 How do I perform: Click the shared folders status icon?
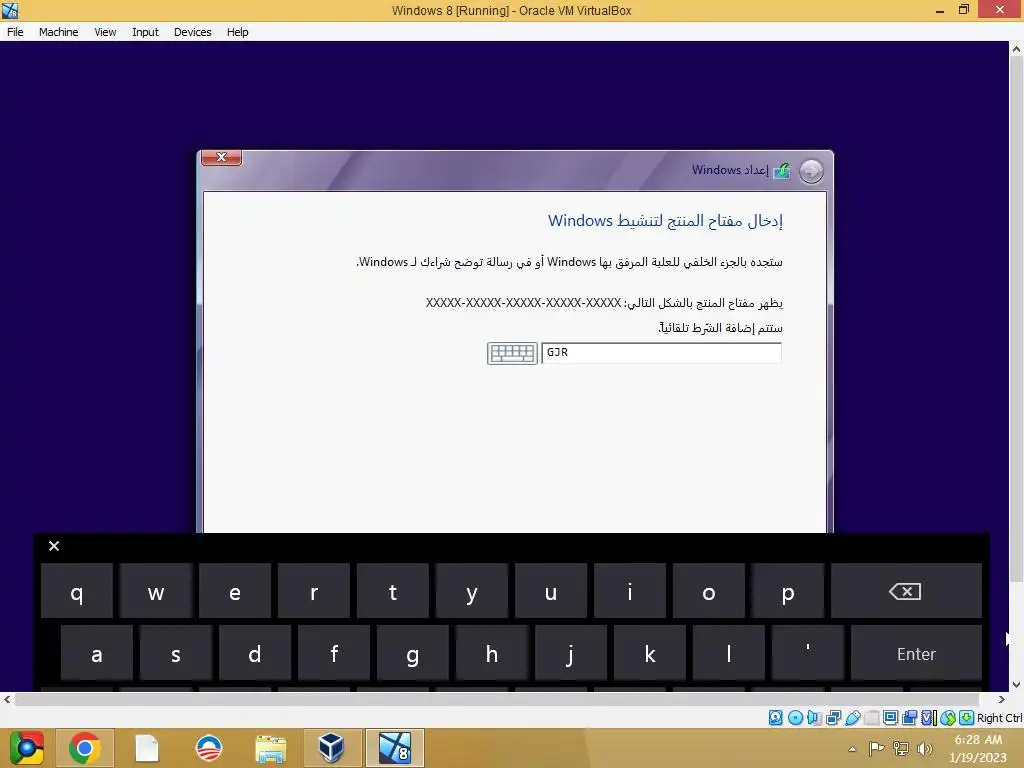click(871, 718)
